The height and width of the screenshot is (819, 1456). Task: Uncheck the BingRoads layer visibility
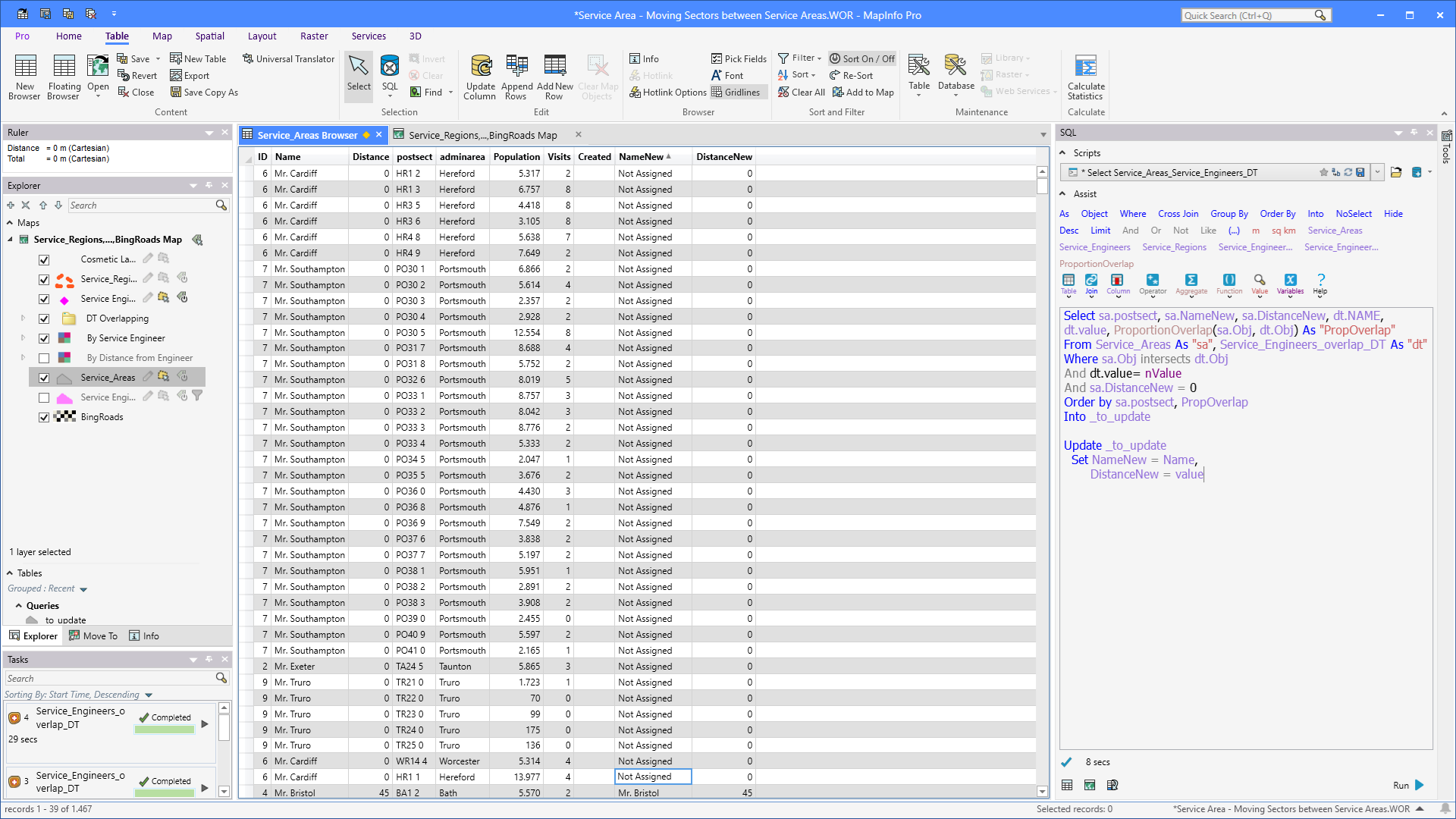point(44,417)
